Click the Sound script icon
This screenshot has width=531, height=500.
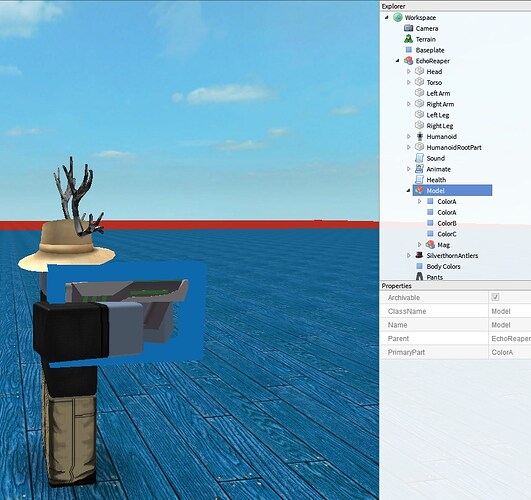tap(420, 158)
